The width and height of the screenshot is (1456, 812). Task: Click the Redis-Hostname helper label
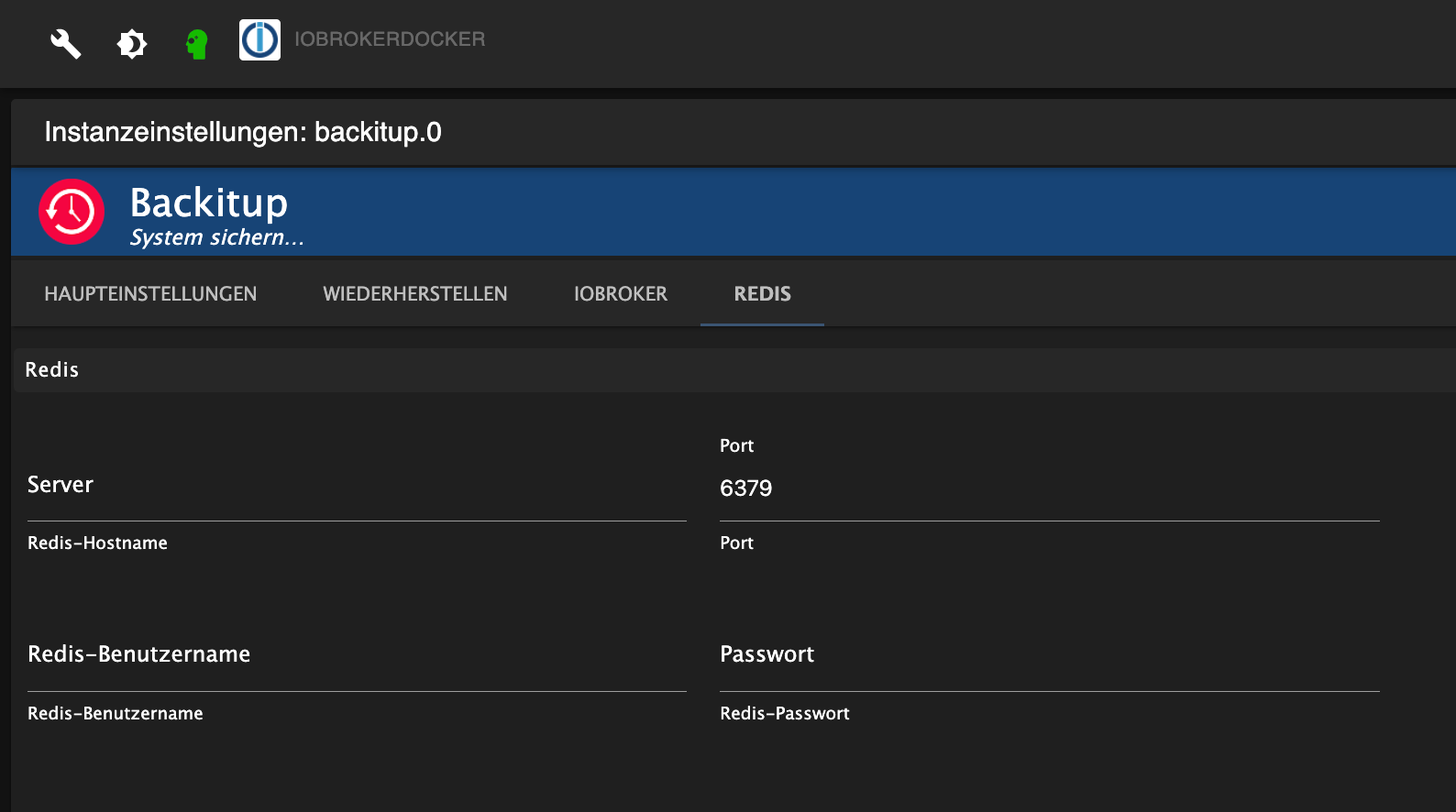click(97, 543)
